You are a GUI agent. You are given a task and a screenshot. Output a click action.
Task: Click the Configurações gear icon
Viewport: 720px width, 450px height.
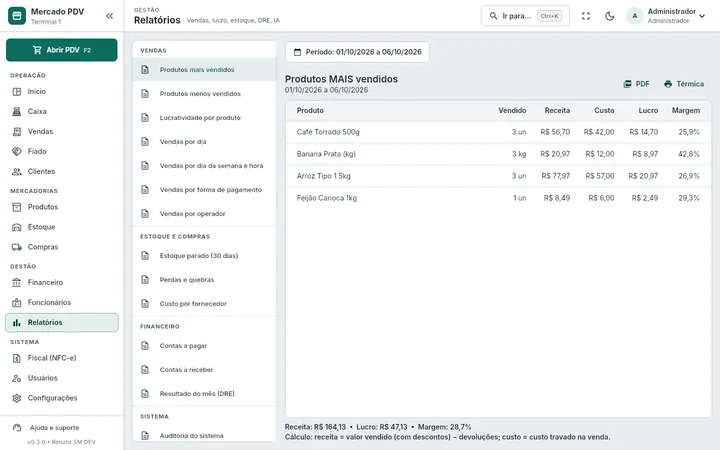click(17, 398)
